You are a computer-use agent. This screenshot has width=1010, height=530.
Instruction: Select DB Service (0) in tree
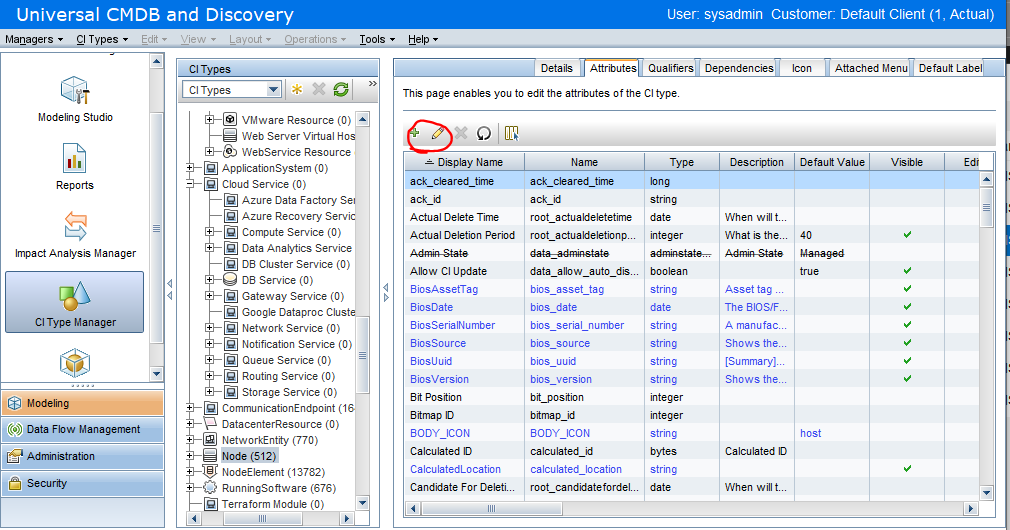pyautogui.click(x=278, y=280)
